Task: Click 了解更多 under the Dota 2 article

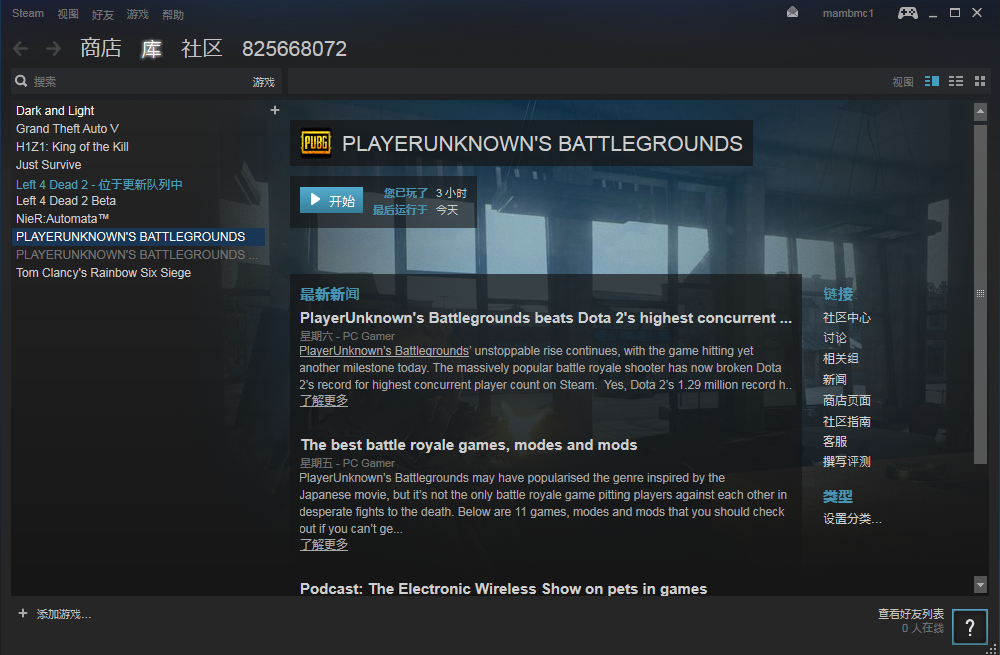Action: tap(324, 401)
